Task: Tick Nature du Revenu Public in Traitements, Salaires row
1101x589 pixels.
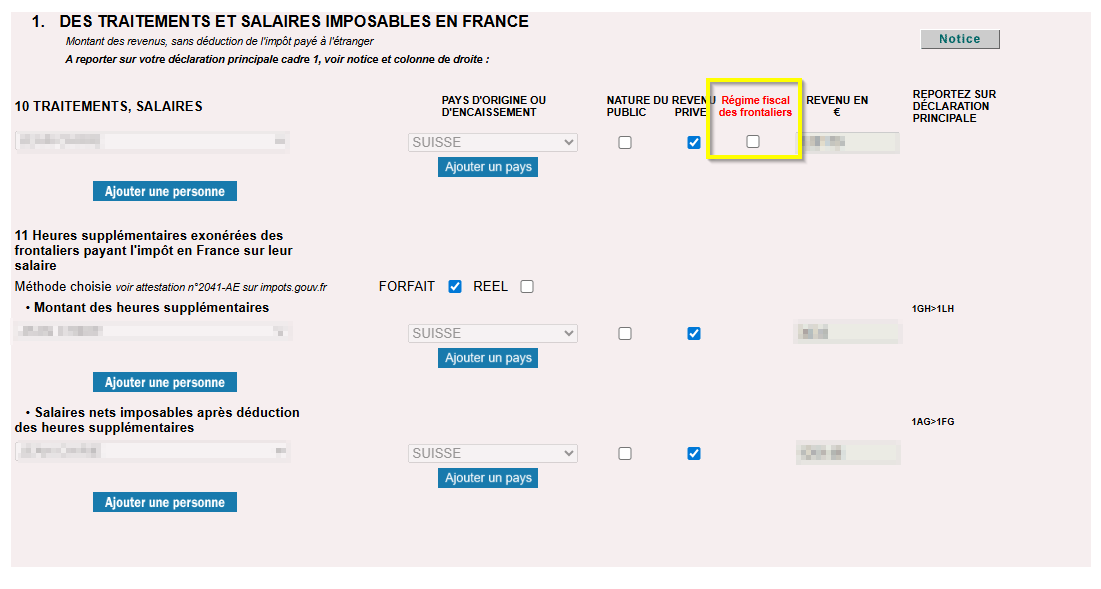Action: 625,143
